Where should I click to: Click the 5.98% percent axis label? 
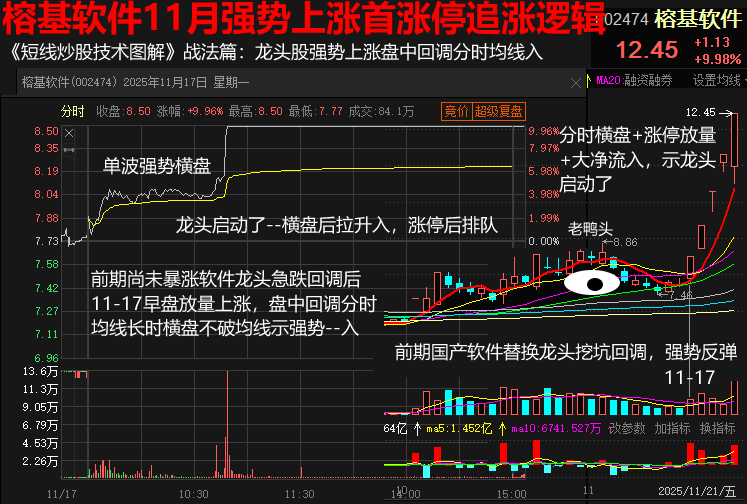click(x=544, y=171)
